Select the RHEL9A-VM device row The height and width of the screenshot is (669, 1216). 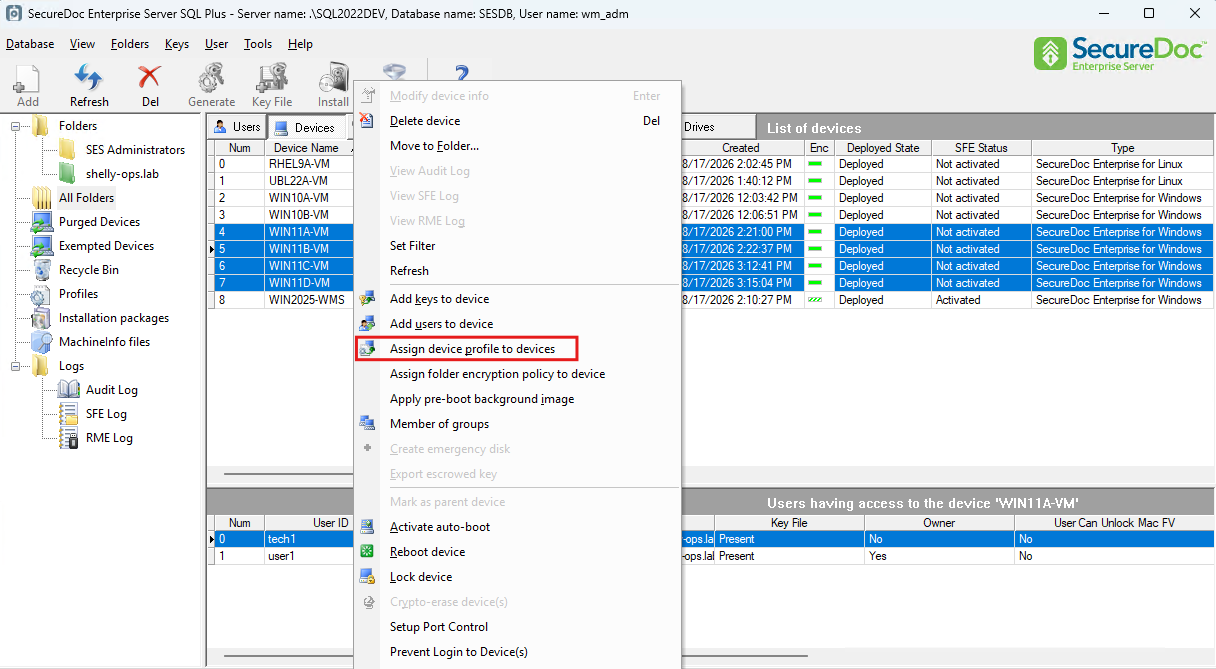pos(299,164)
